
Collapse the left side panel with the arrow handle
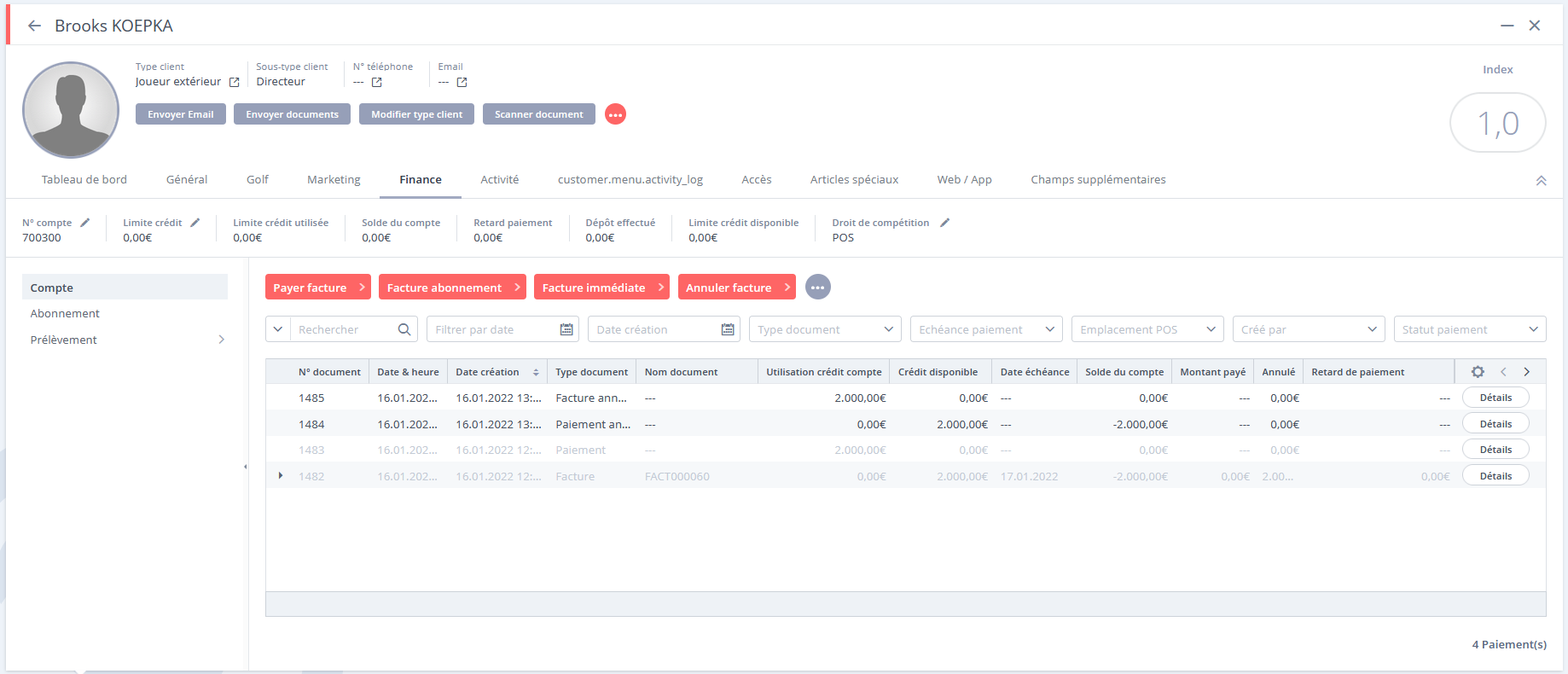pos(246,467)
